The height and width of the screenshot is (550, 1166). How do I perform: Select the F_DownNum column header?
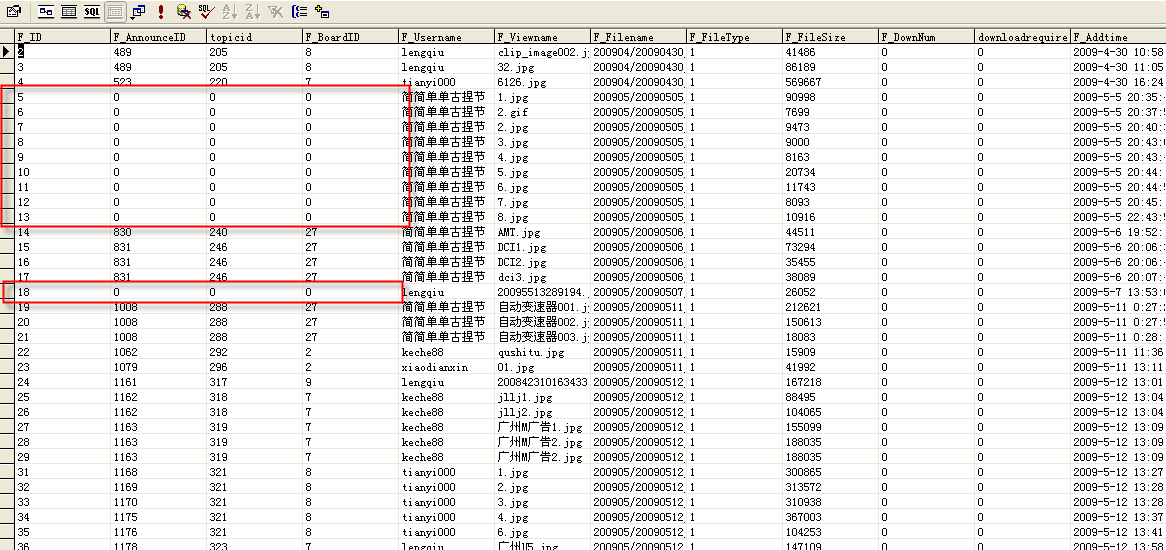(x=926, y=37)
